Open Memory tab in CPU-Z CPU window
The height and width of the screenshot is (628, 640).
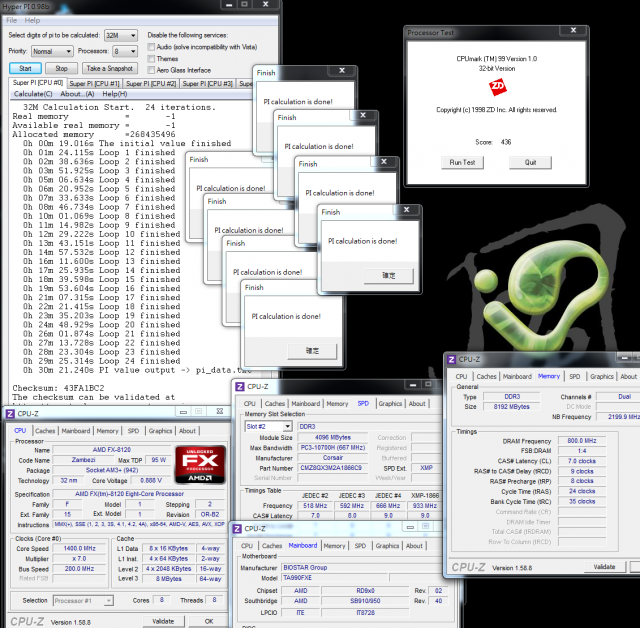coord(107,431)
